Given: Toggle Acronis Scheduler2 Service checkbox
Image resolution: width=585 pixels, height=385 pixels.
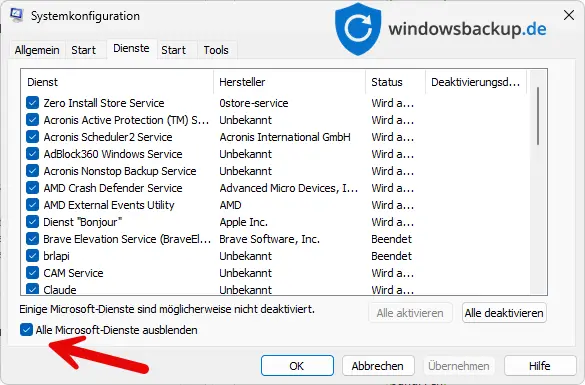Looking at the screenshot, I should coord(32,137).
